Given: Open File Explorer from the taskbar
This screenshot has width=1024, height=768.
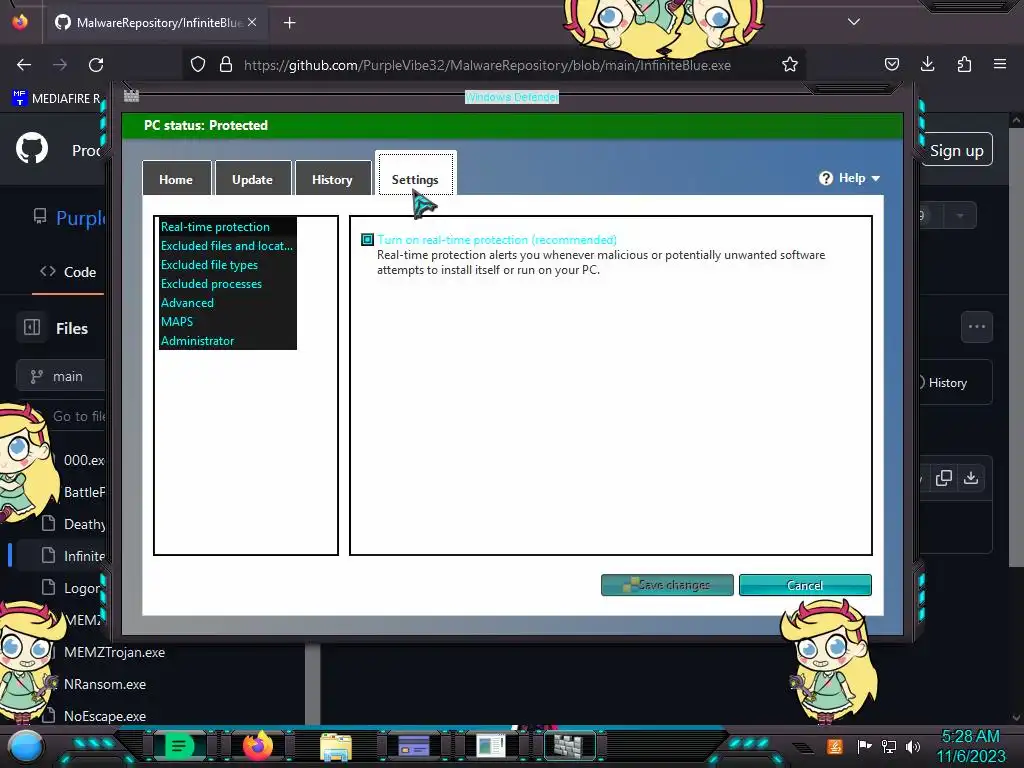Looking at the screenshot, I should 336,746.
